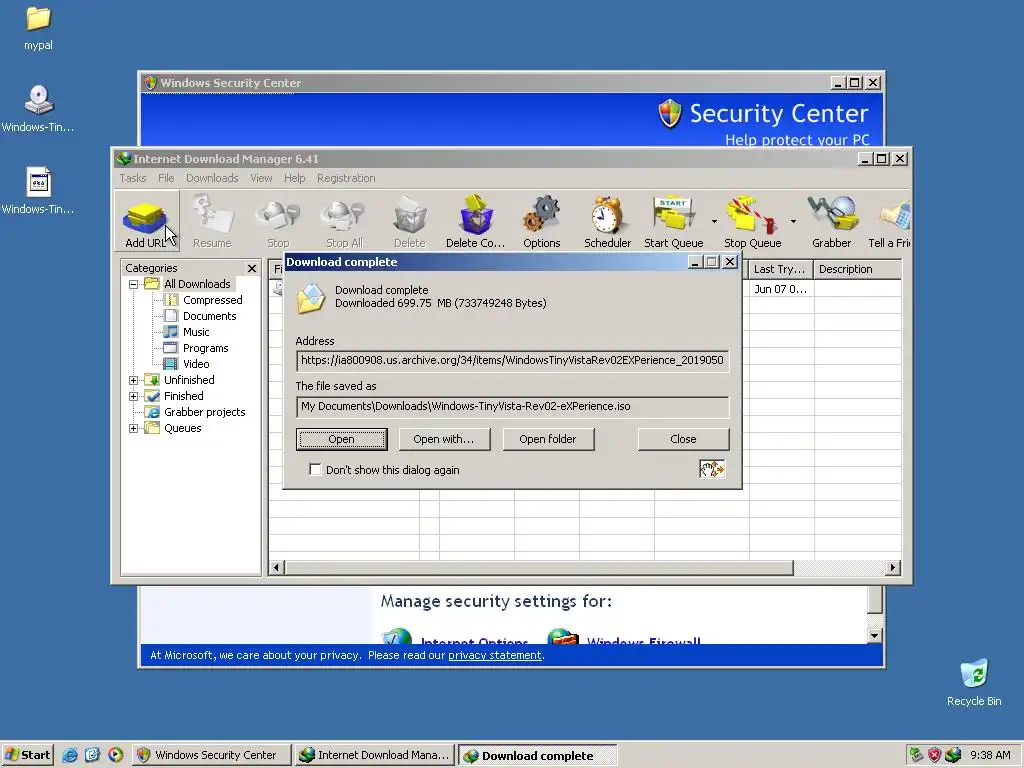Click the Delete Completed toolbar icon
Viewport: 1024px width, 768px height.
[x=475, y=221]
